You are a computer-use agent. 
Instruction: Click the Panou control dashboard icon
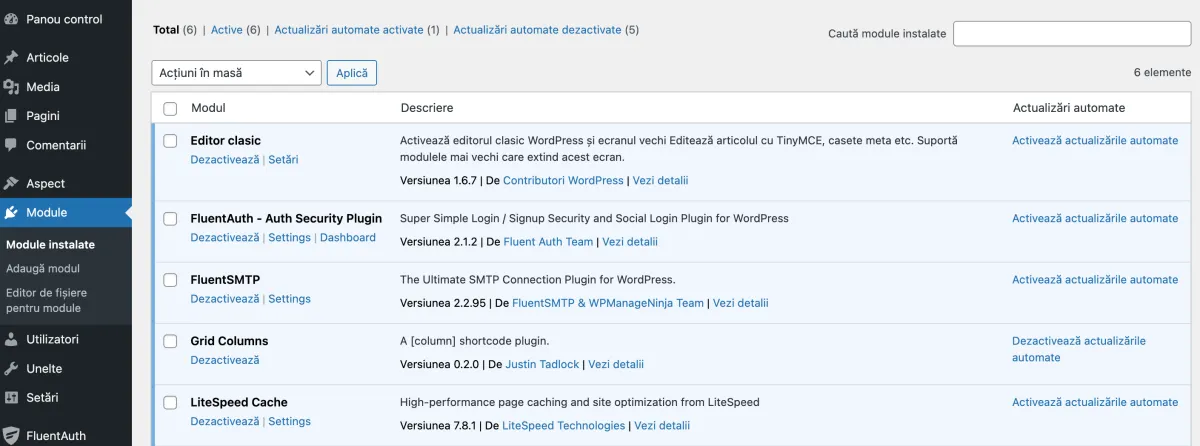pyautogui.click(x=11, y=18)
